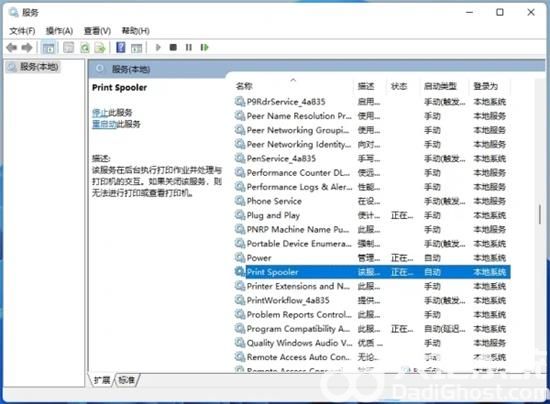The image size is (550, 404).
Task: Select the Power service row
Action: click(x=372, y=258)
